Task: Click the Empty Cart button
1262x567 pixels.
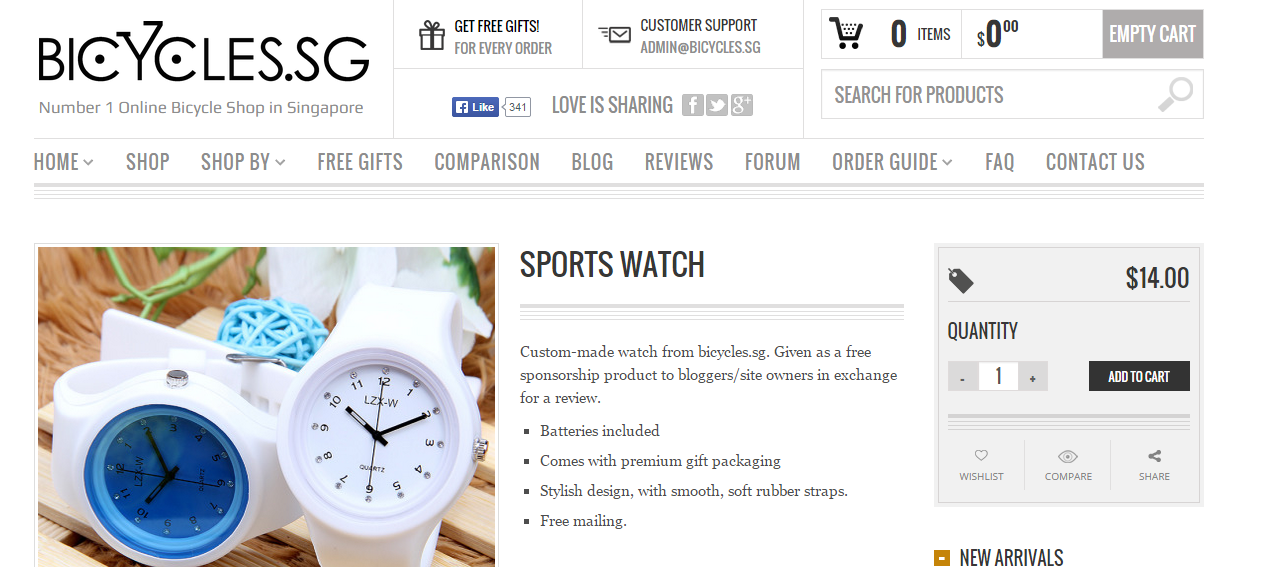Action: tap(1152, 34)
